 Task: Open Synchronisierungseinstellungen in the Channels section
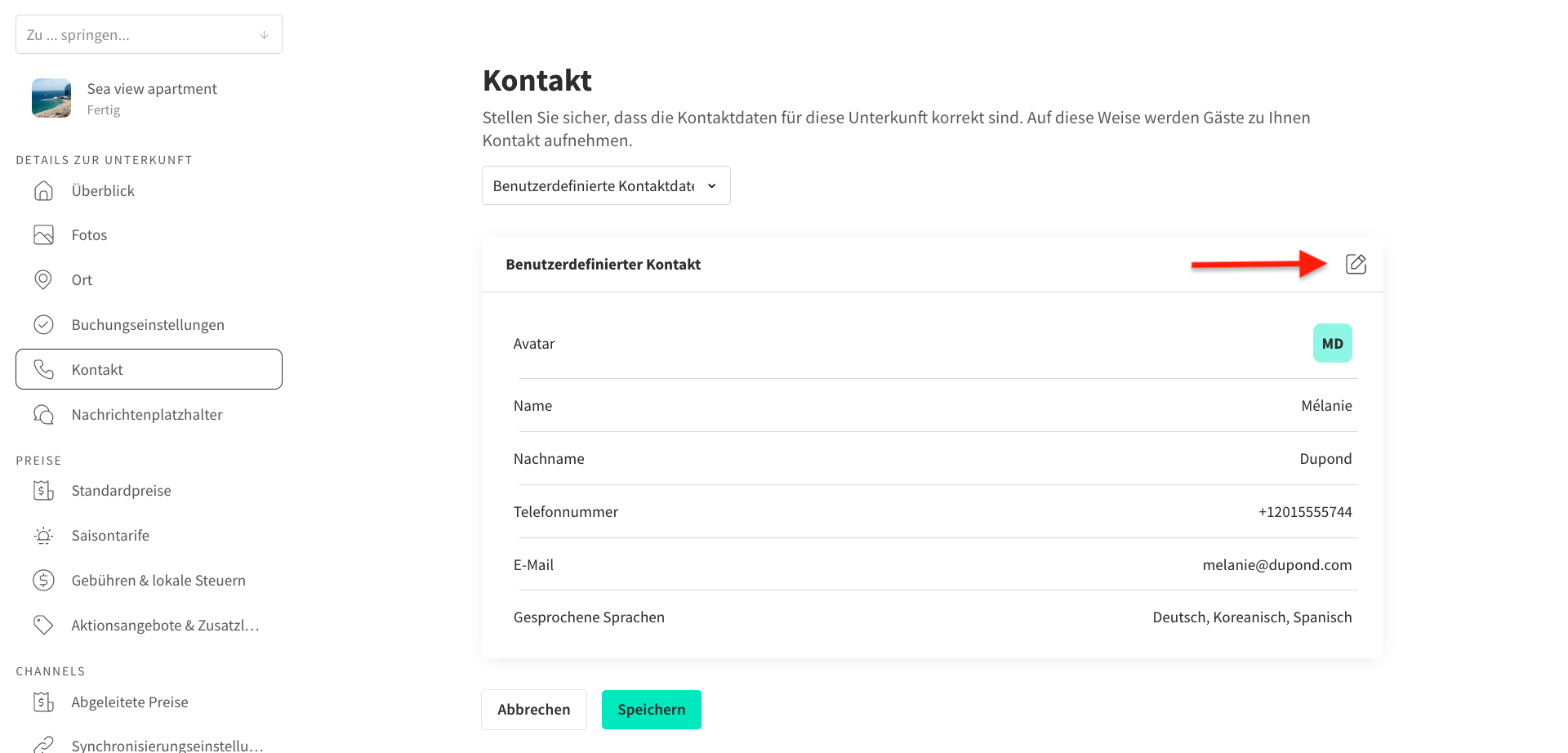click(149, 744)
